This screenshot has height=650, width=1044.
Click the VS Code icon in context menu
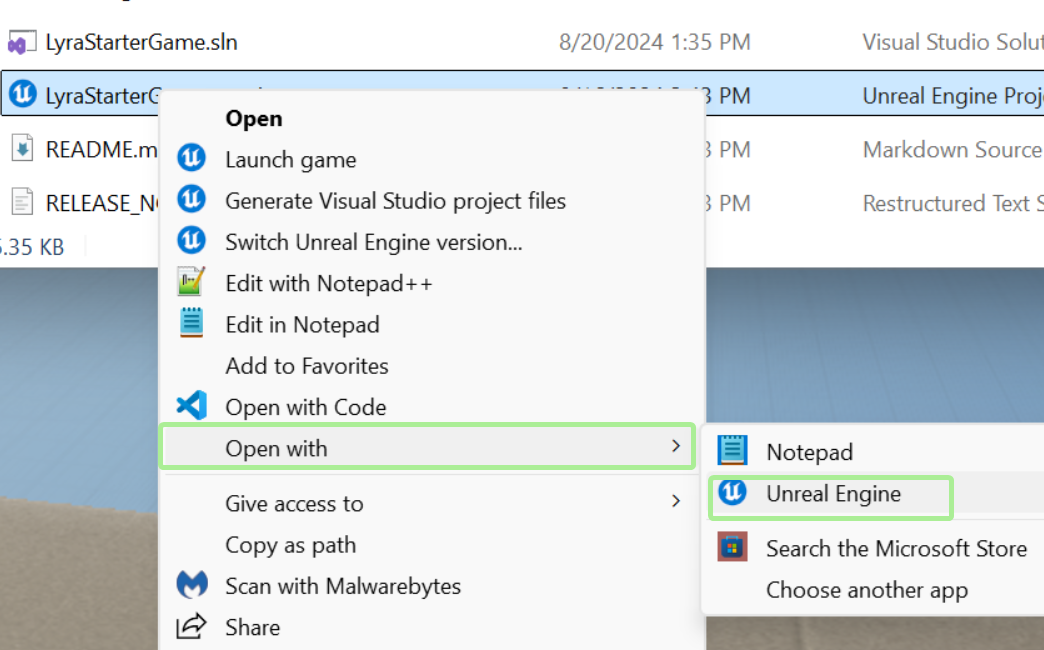coord(191,406)
